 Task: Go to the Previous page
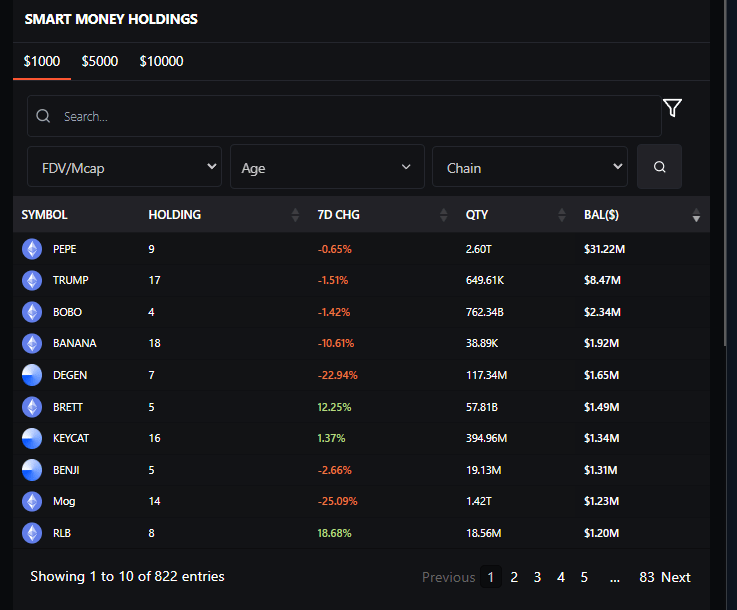point(448,577)
